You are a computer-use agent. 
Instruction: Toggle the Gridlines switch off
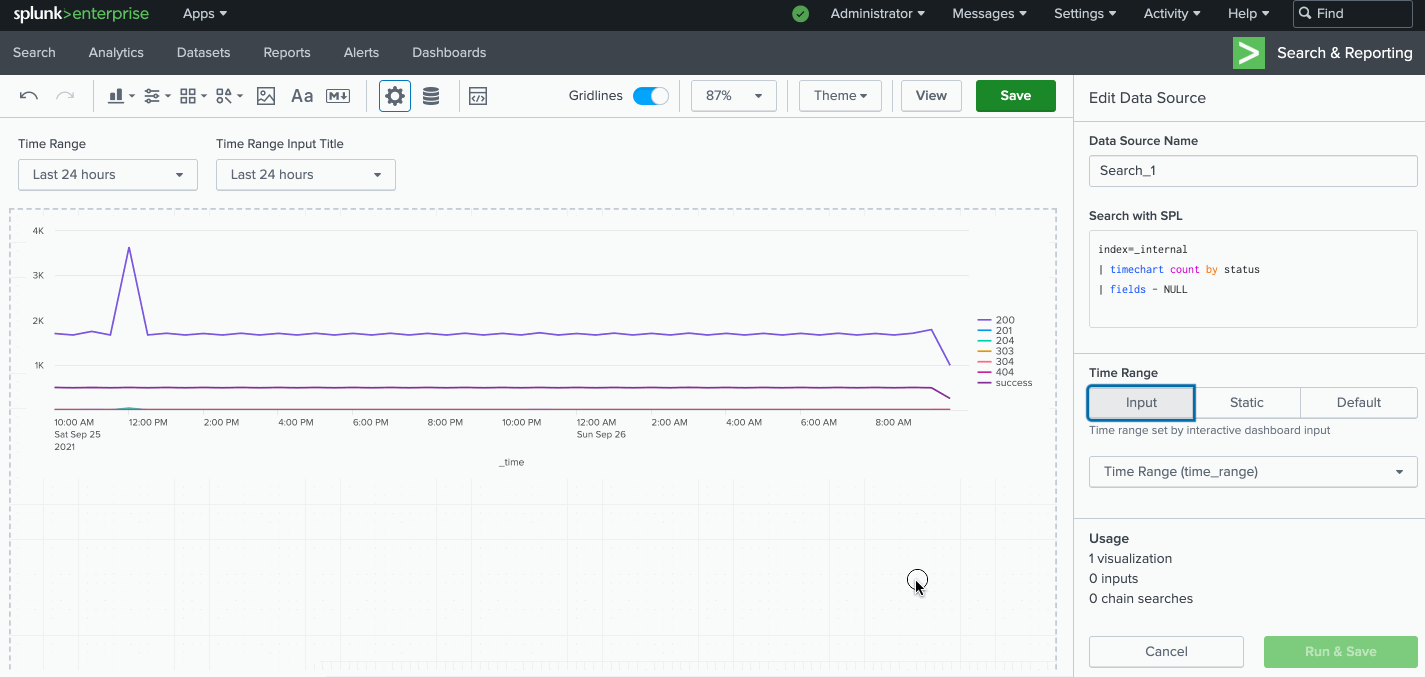tap(651, 96)
